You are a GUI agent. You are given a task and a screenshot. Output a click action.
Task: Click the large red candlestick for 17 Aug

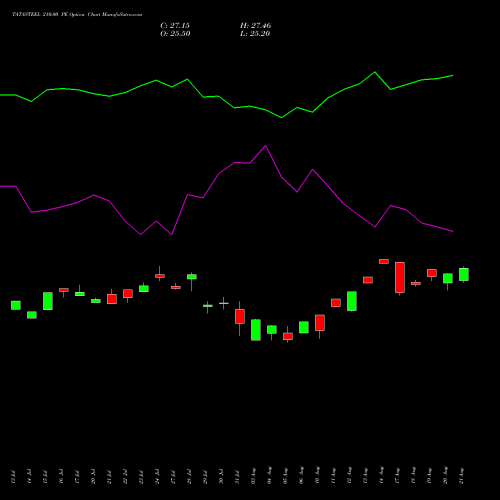pos(400,277)
